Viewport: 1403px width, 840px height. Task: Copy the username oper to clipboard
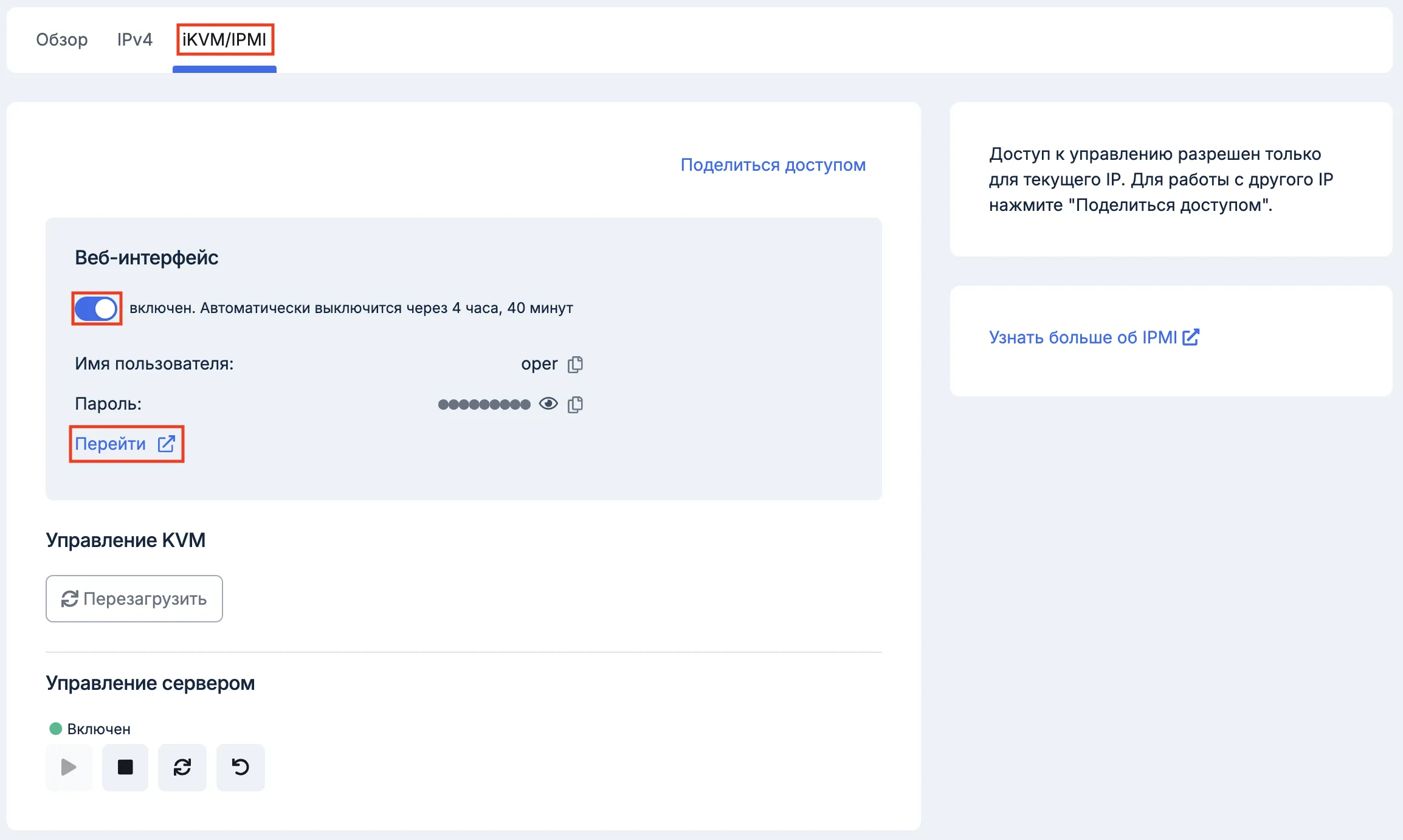575,364
